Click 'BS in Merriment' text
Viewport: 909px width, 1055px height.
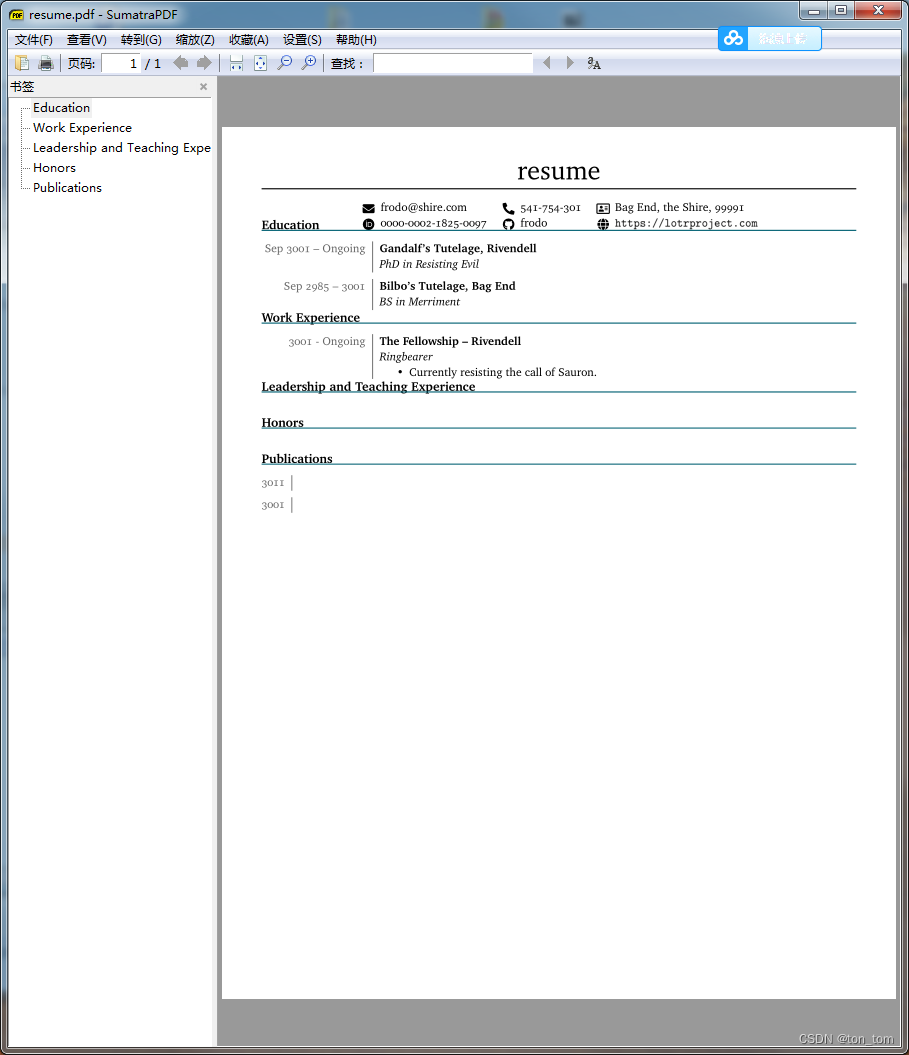coord(420,302)
